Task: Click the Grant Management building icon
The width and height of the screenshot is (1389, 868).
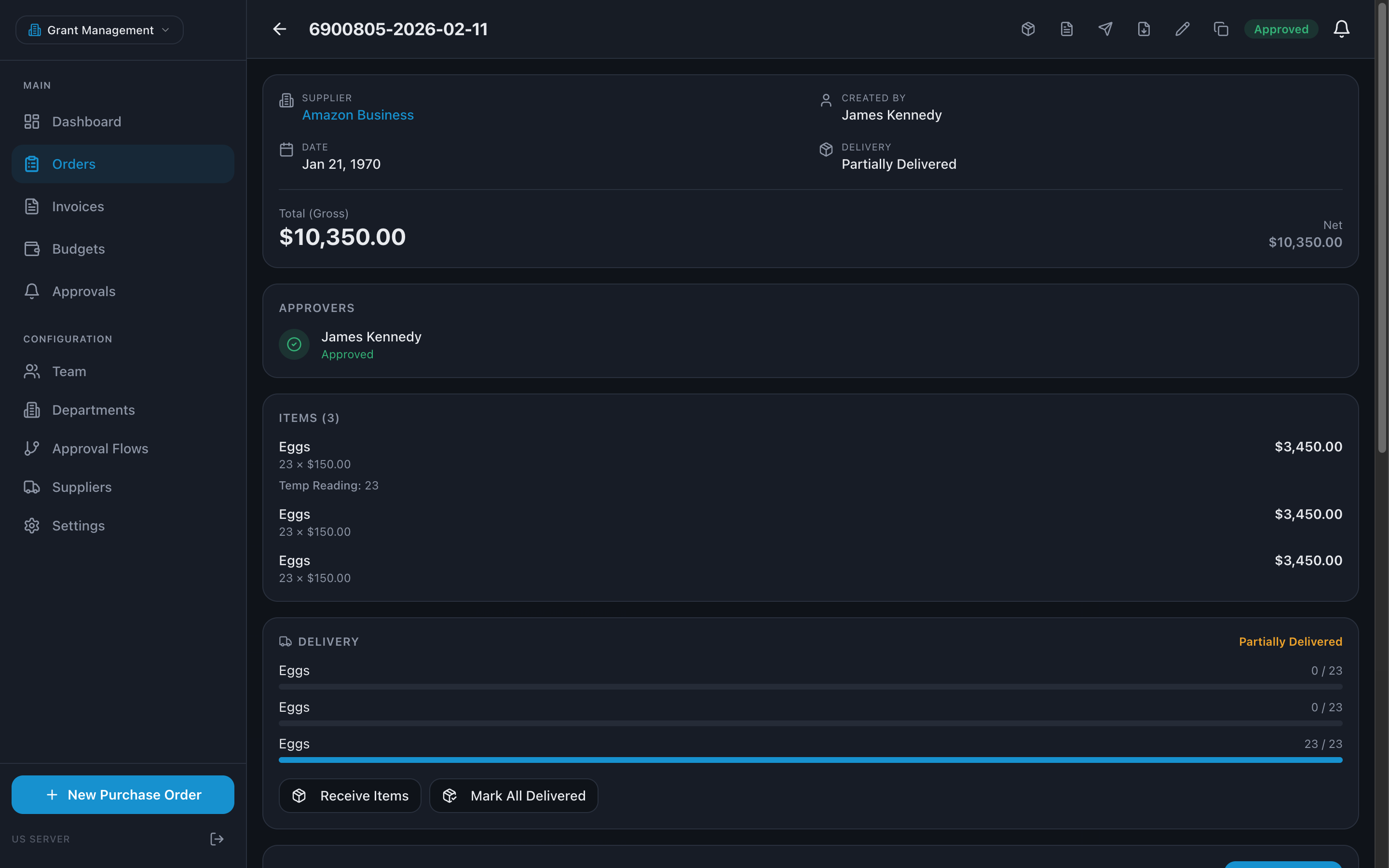Action: [x=34, y=30]
